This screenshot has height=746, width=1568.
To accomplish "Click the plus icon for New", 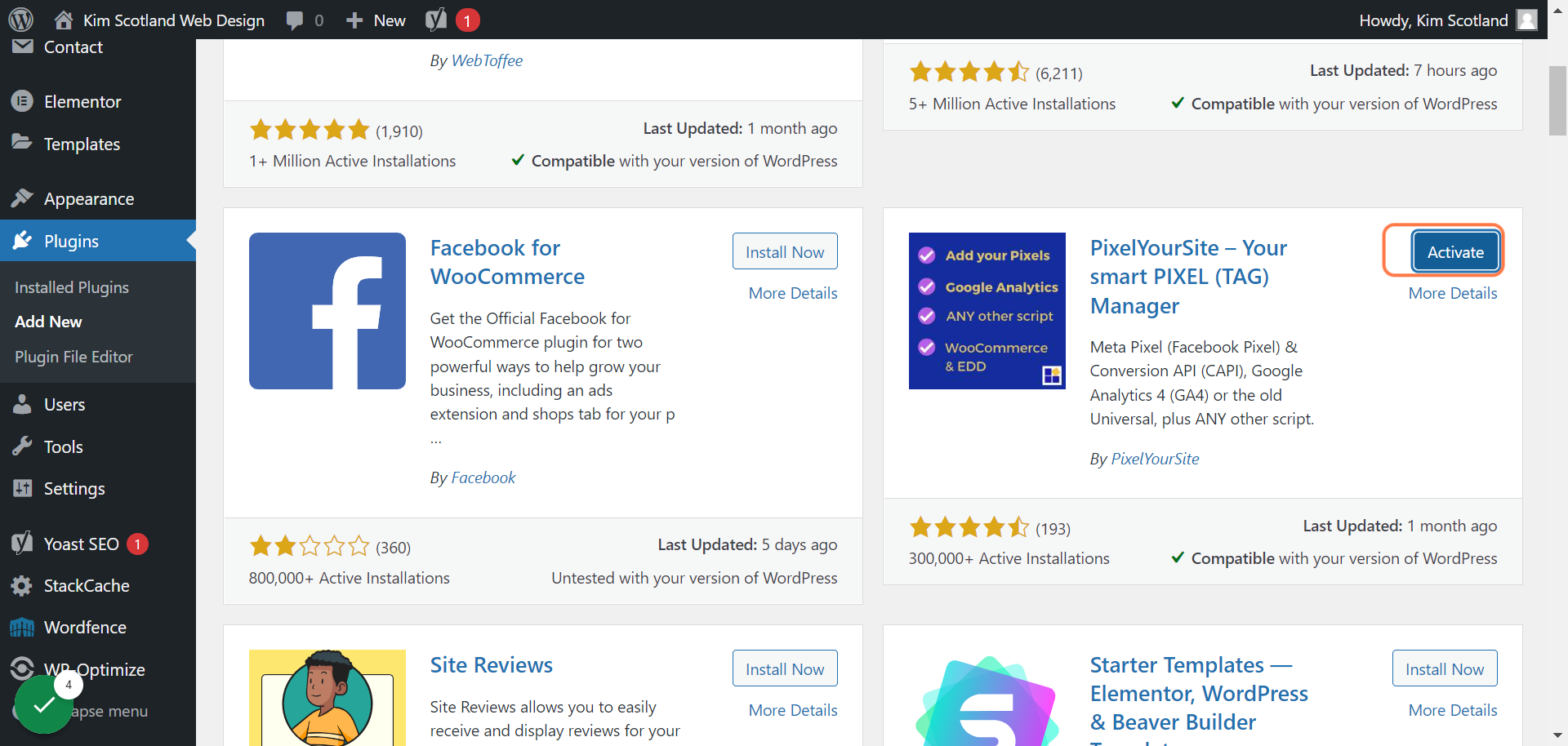I will pyautogui.click(x=354, y=20).
